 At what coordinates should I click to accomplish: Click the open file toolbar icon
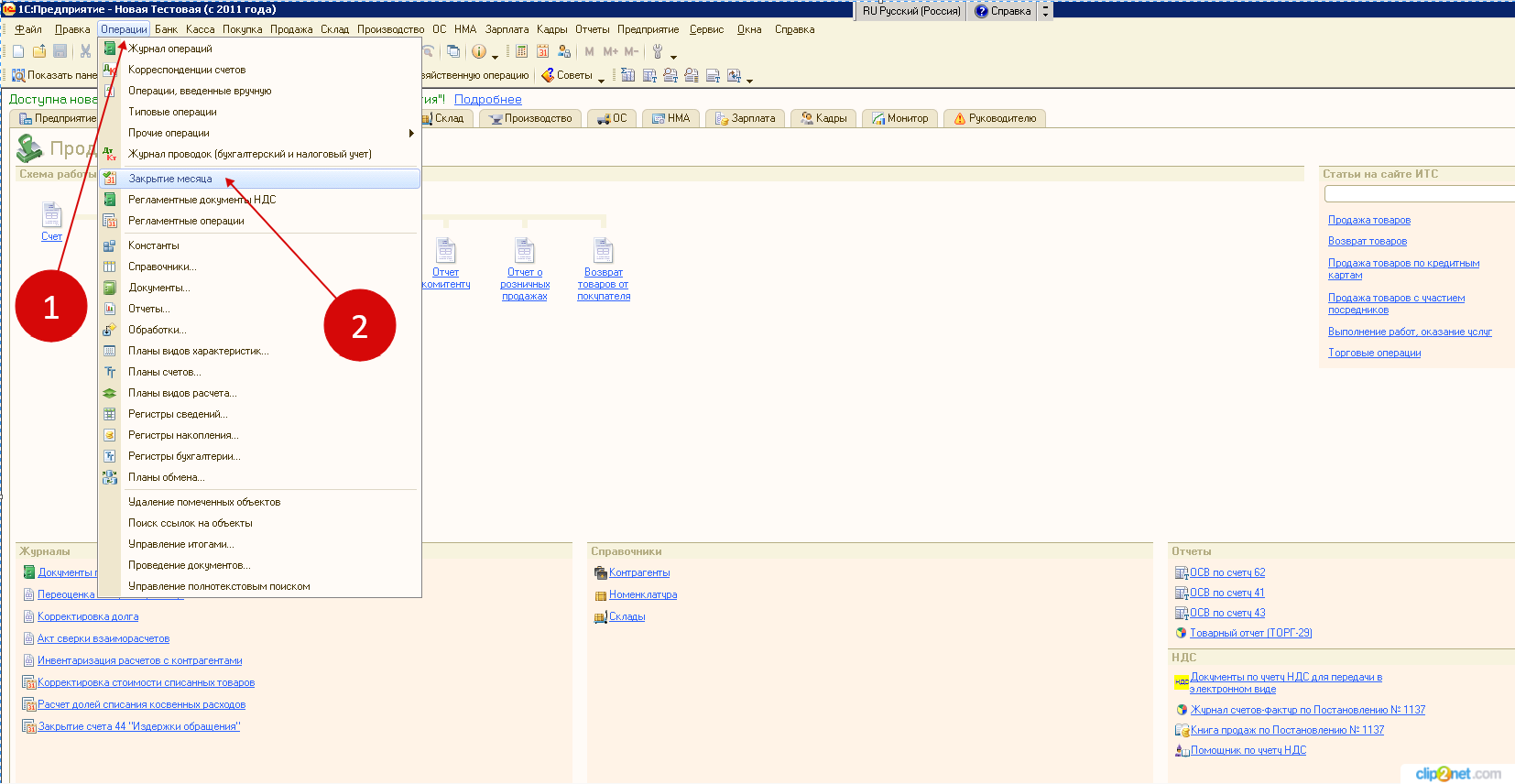39,51
